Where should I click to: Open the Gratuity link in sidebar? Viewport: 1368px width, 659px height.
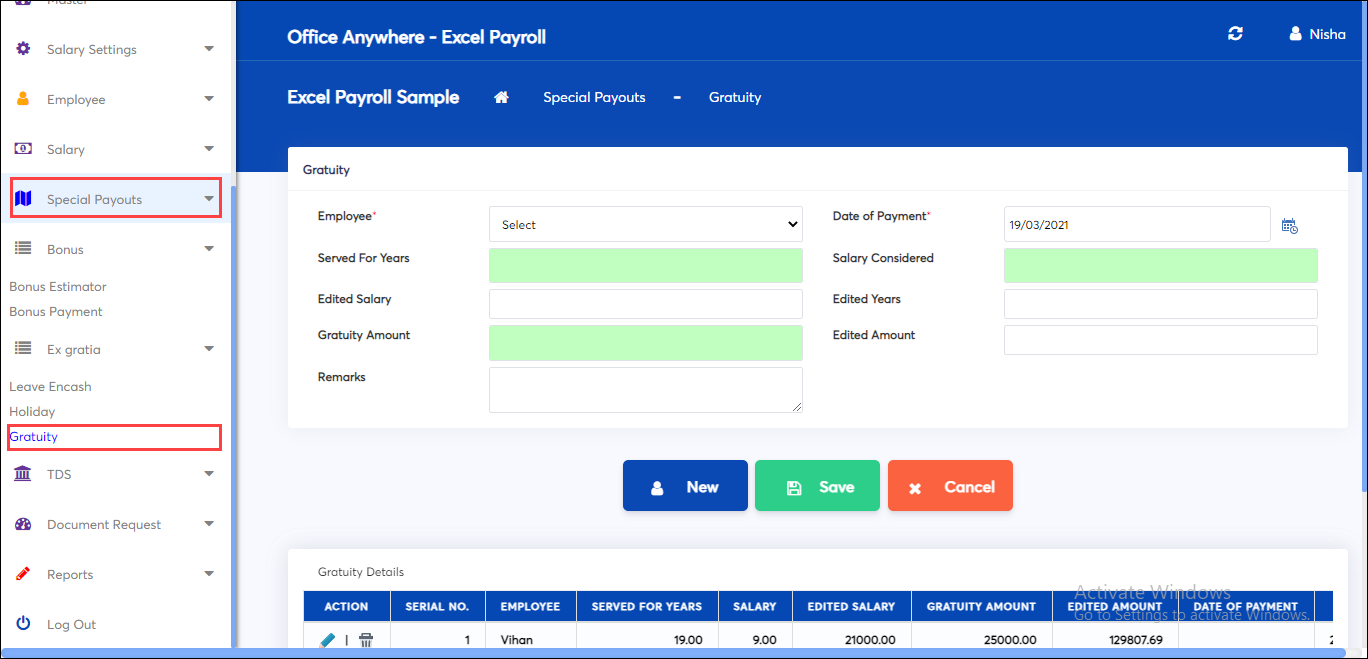click(x=34, y=437)
